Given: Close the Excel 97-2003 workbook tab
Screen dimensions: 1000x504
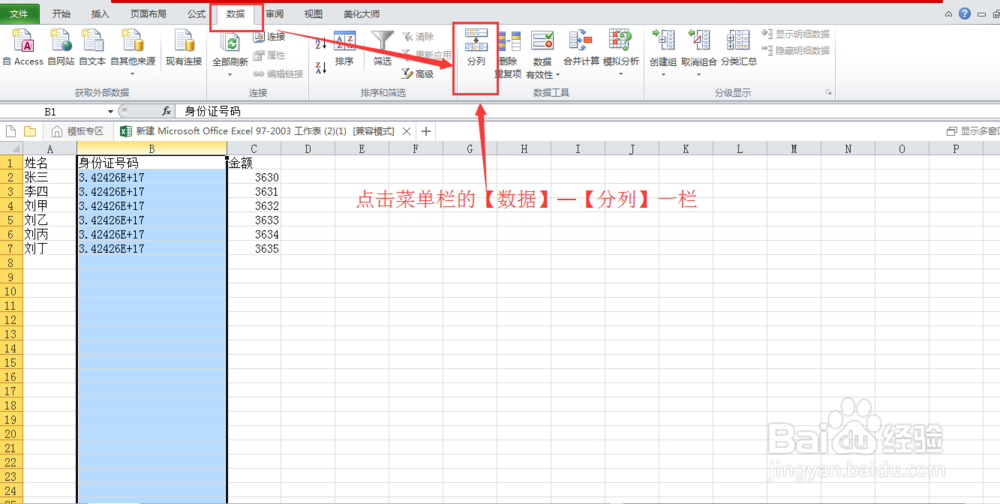Looking at the screenshot, I should pos(406,131).
